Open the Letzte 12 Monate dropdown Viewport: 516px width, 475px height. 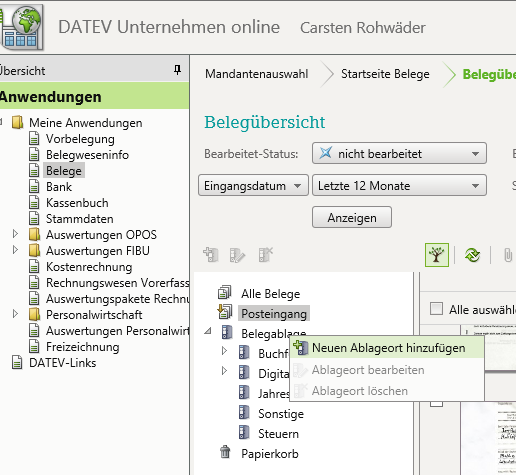[x=399, y=185]
